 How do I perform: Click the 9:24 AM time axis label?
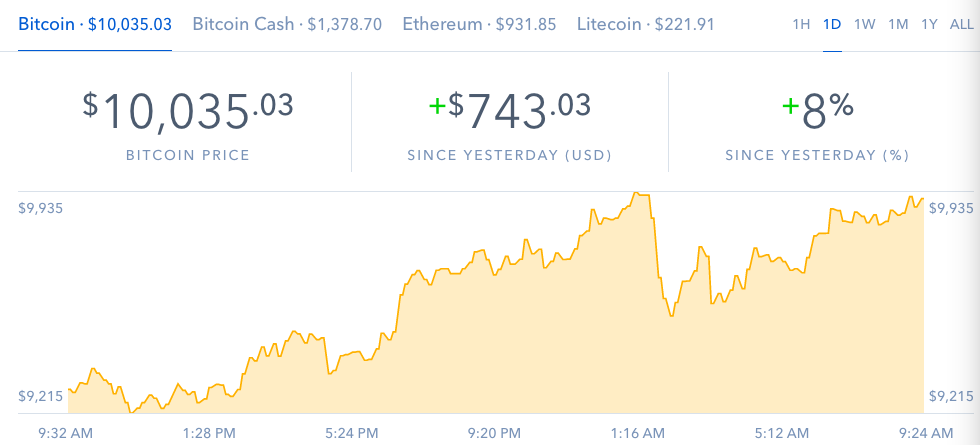click(925, 432)
